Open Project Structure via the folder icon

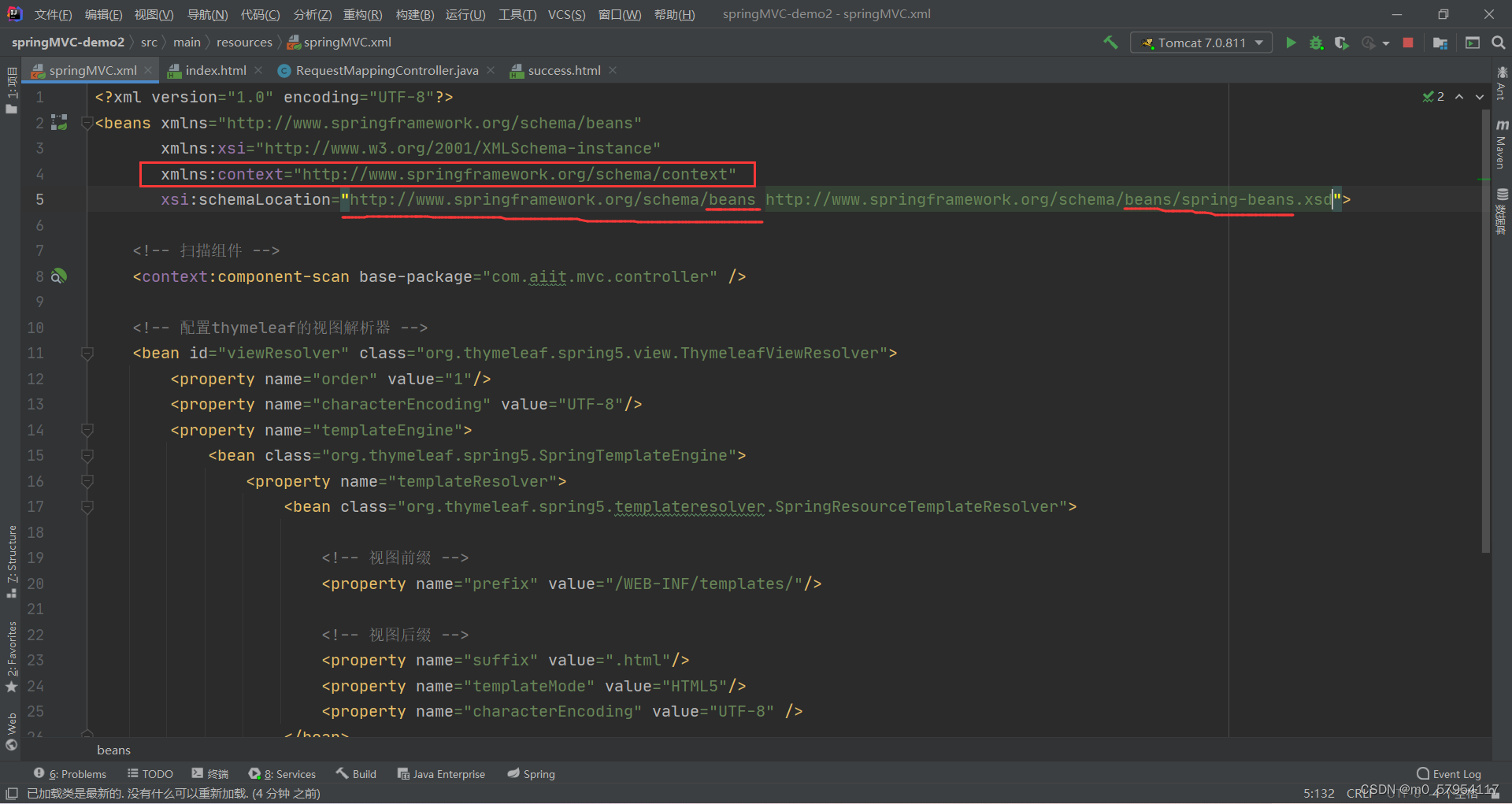pyautogui.click(x=1440, y=43)
